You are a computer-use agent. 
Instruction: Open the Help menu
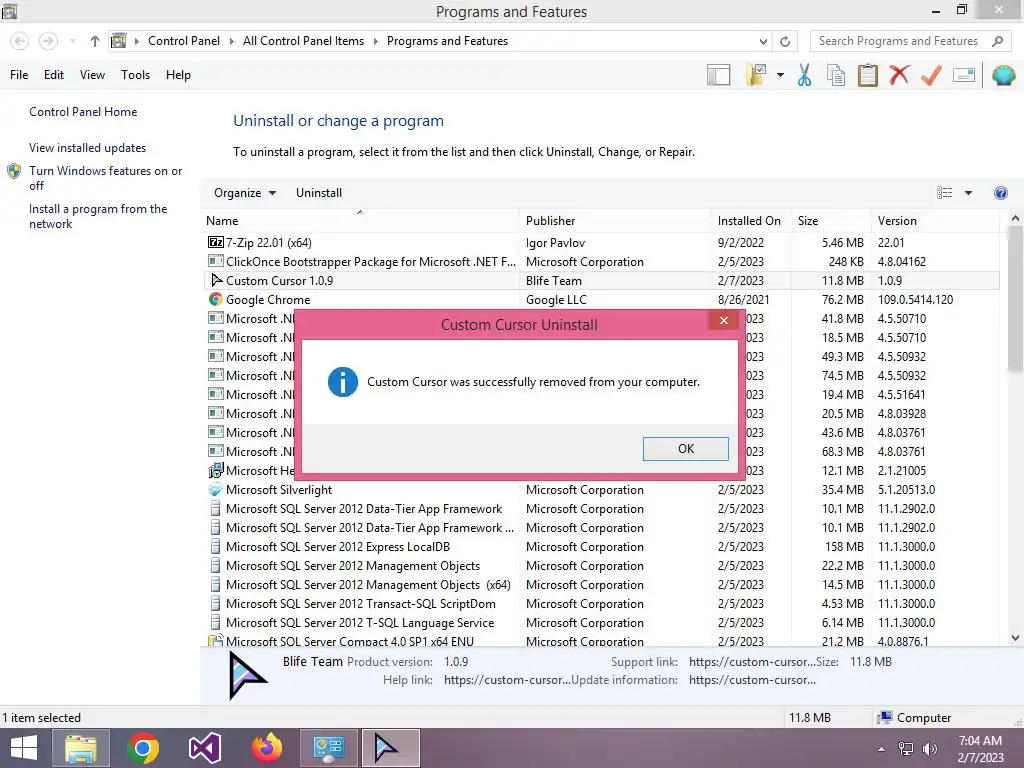point(178,75)
